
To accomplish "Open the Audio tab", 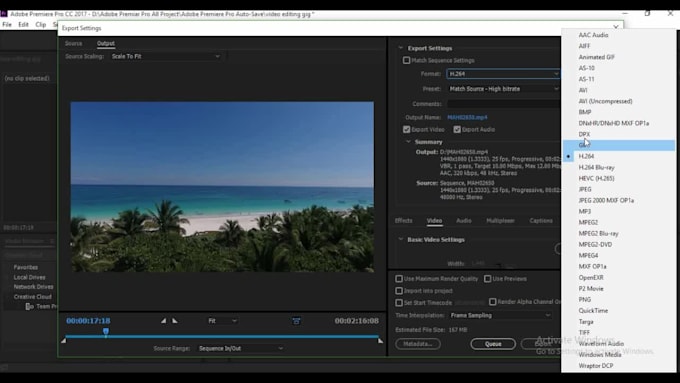I will [x=464, y=221].
